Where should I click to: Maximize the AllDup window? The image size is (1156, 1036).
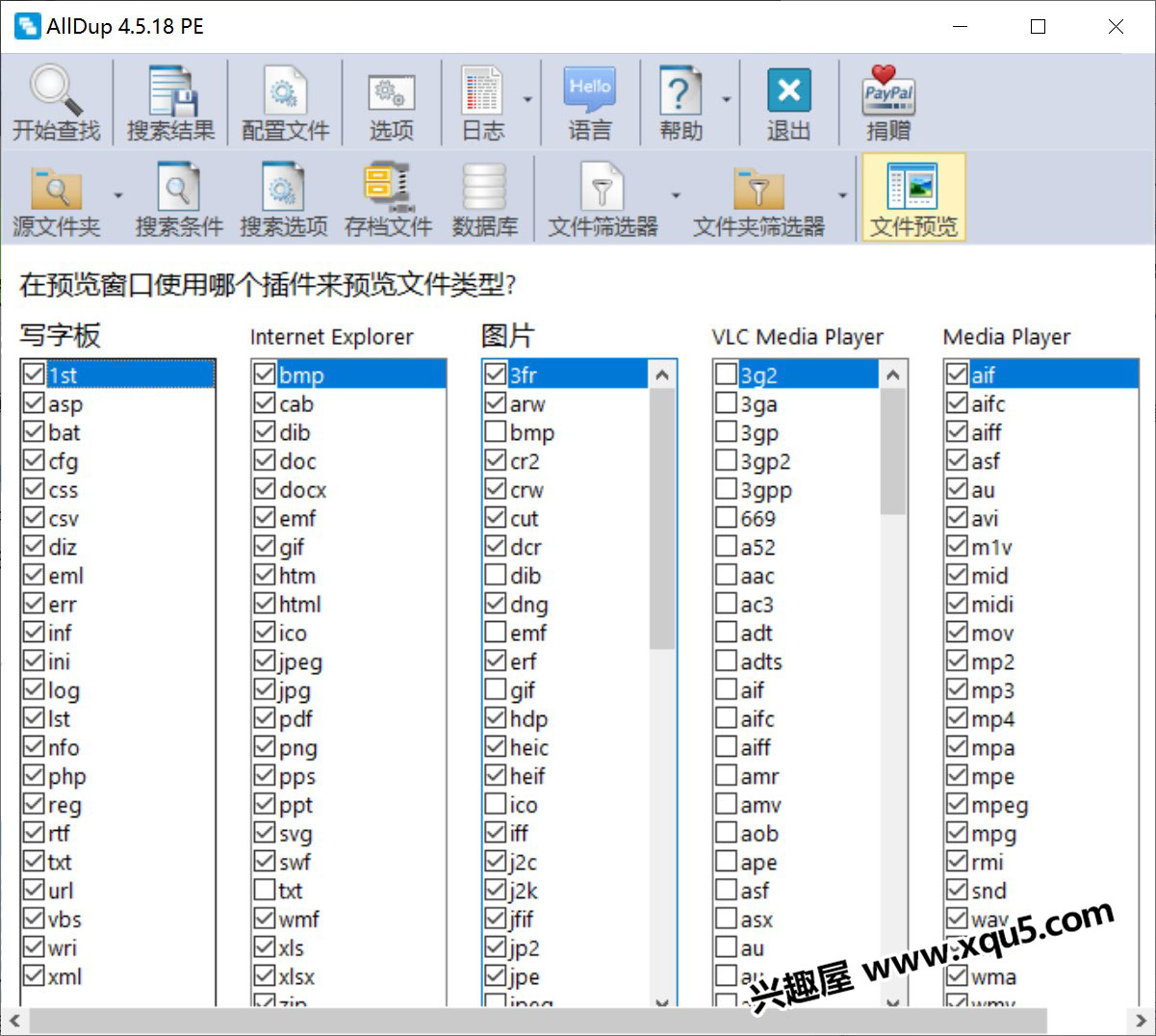click(1038, 26)
